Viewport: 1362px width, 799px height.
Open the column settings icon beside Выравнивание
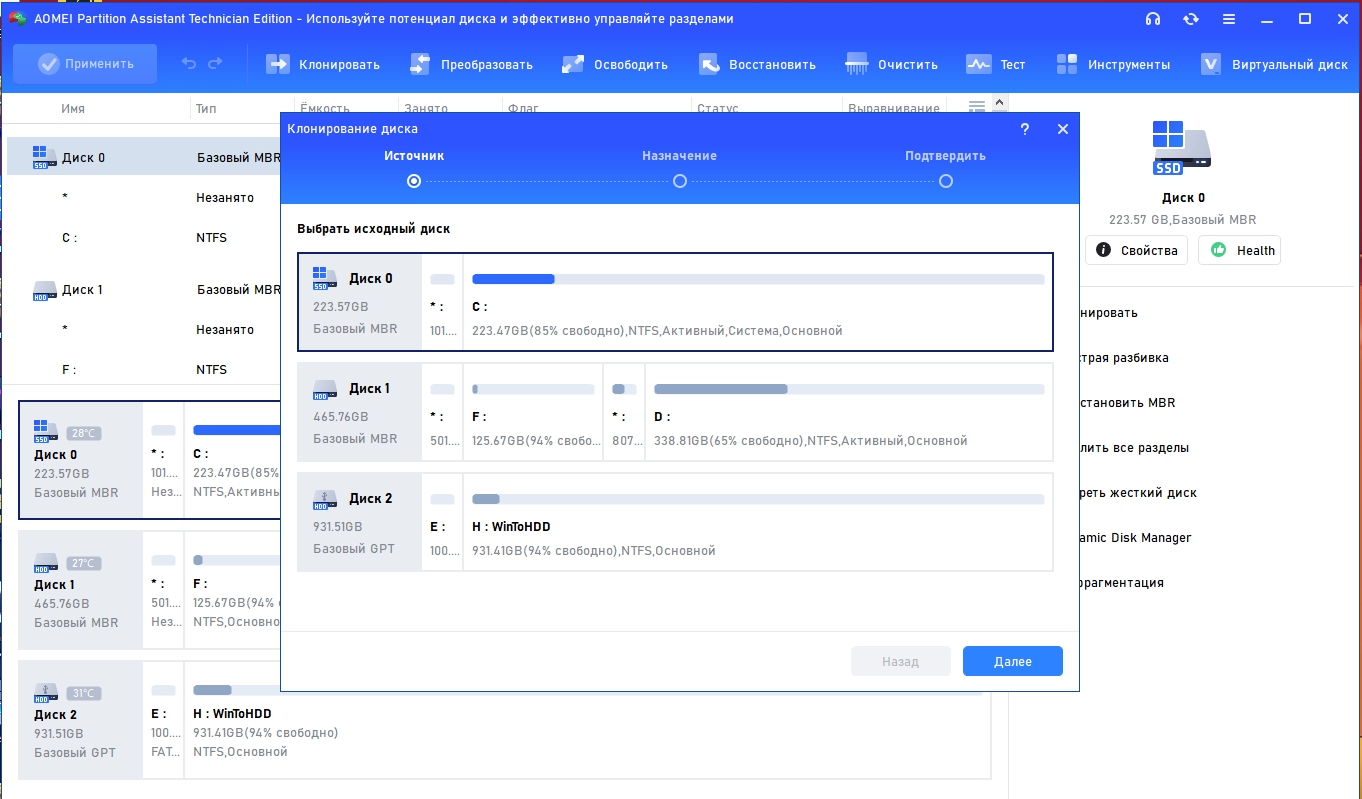tap(977, 106)
